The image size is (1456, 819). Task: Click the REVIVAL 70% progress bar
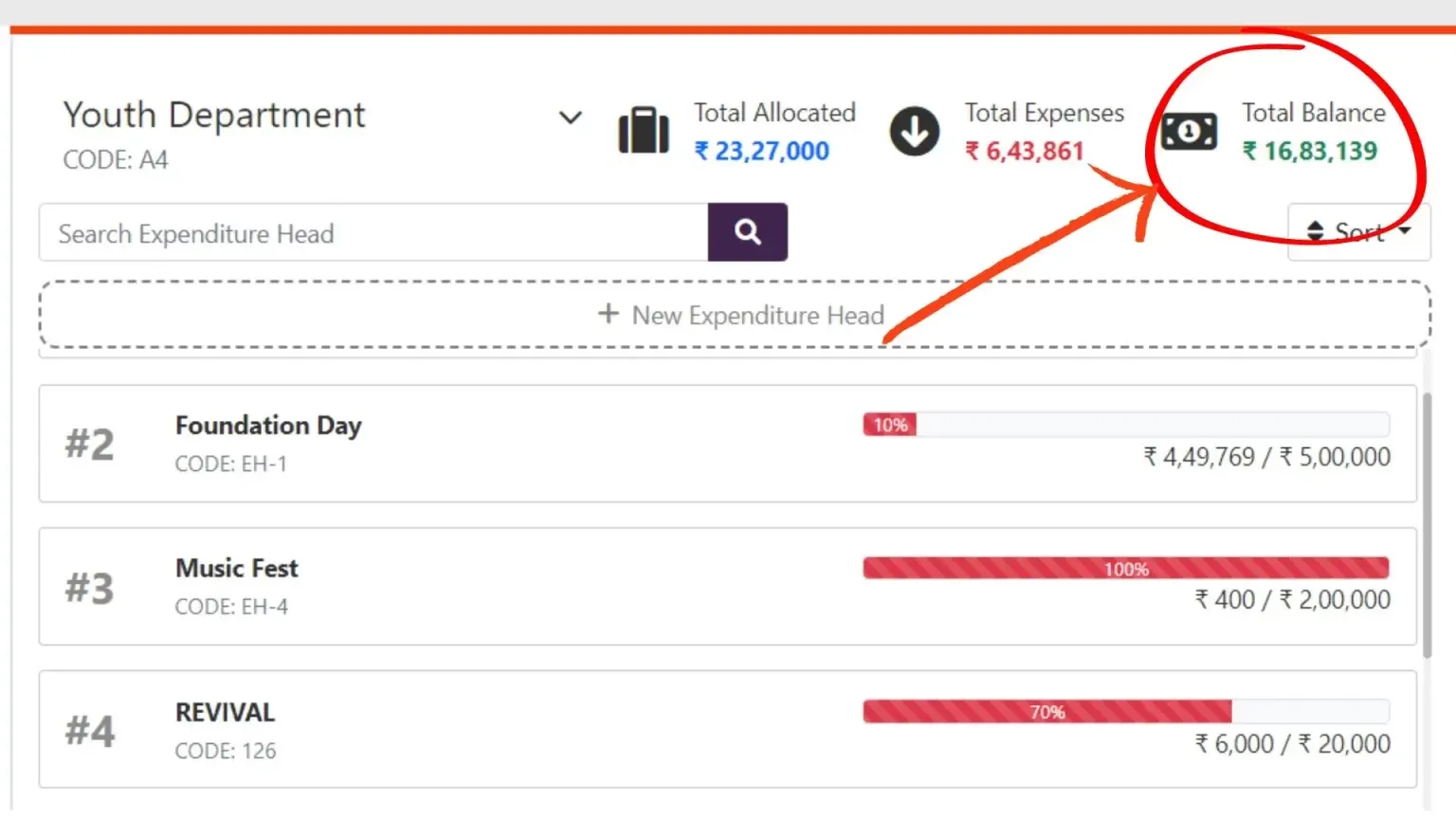(1126, 711)
